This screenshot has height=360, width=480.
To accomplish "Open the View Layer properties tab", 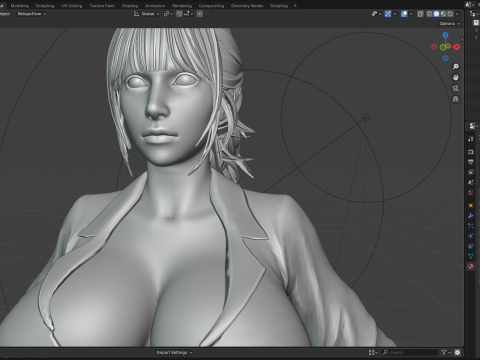I will (471, 172).
